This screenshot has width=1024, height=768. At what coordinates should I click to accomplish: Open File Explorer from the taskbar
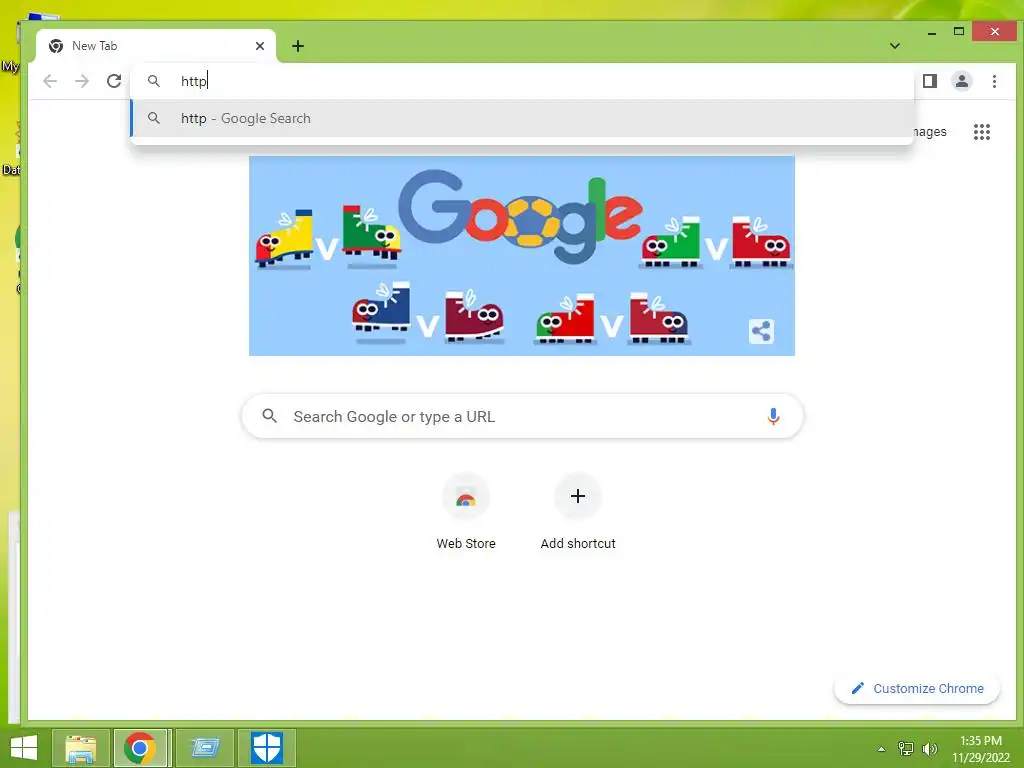pos(80,748)
